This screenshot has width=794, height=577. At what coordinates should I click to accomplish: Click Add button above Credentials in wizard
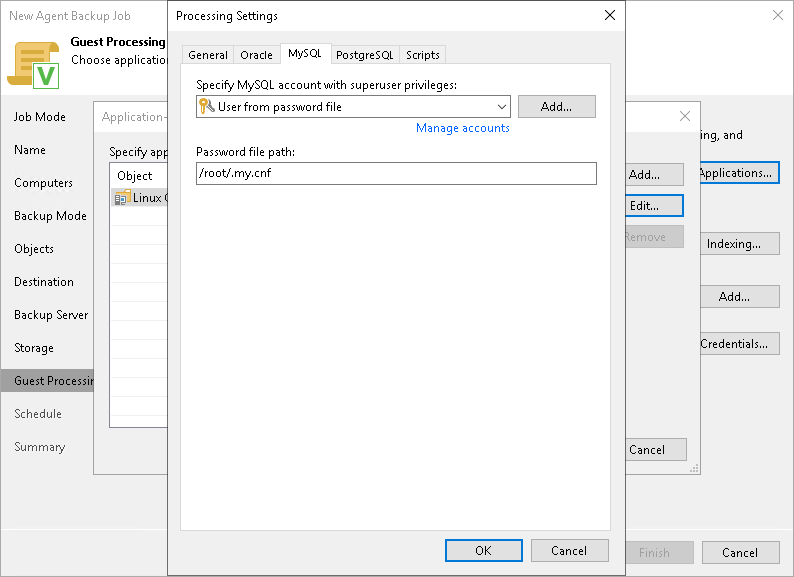(740, 296)
